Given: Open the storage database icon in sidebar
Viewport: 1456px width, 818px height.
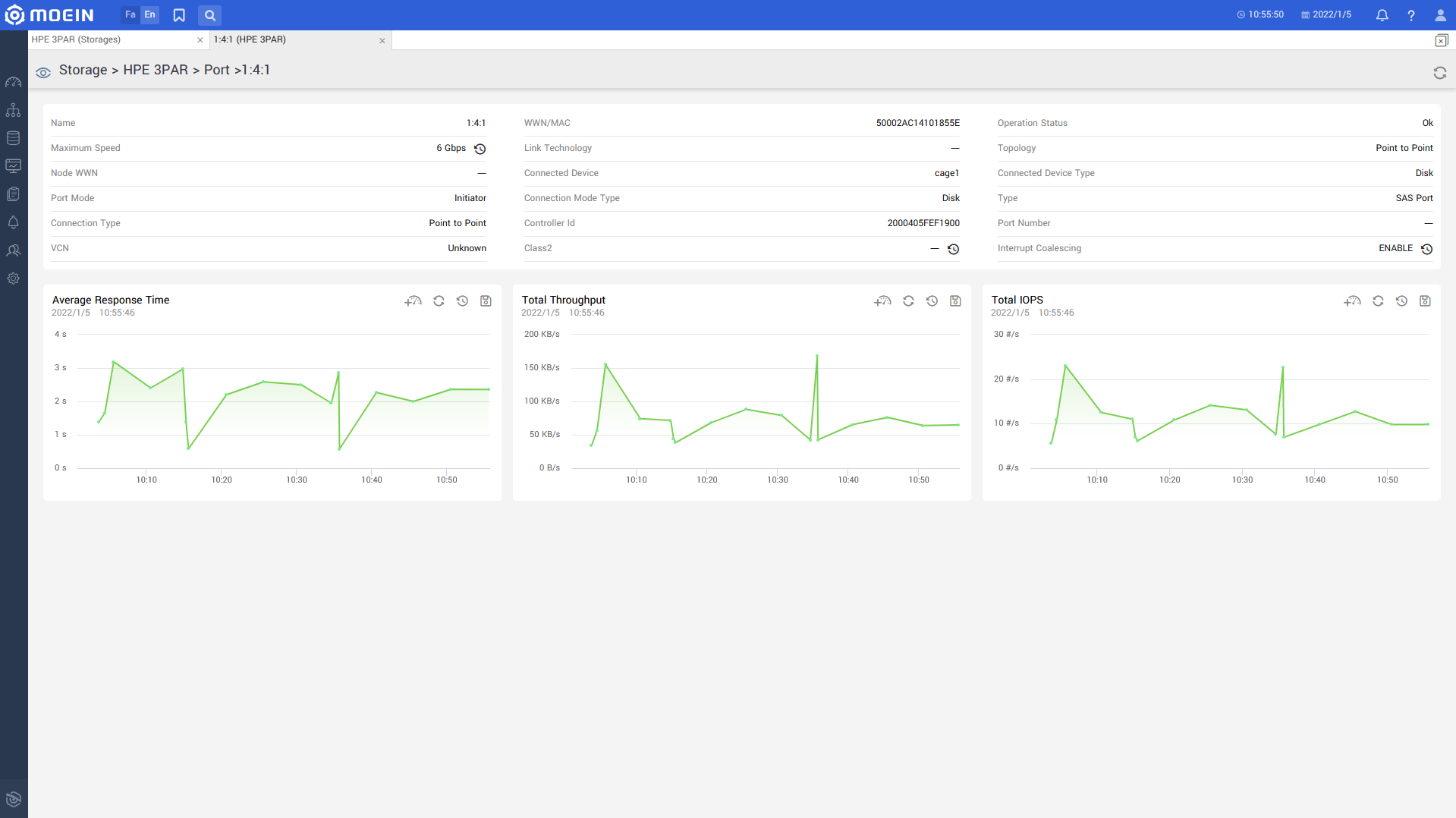Looking at the screenshot, I should tap(14, 138).
